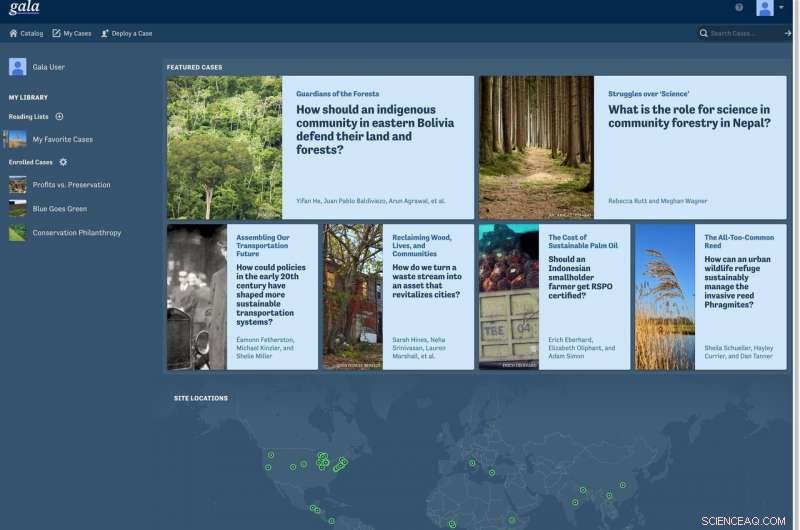Click the reed Phragmites cover image
Image resolution: width=800 pixels, height=530 pixels.
click(x=665, y=297)
